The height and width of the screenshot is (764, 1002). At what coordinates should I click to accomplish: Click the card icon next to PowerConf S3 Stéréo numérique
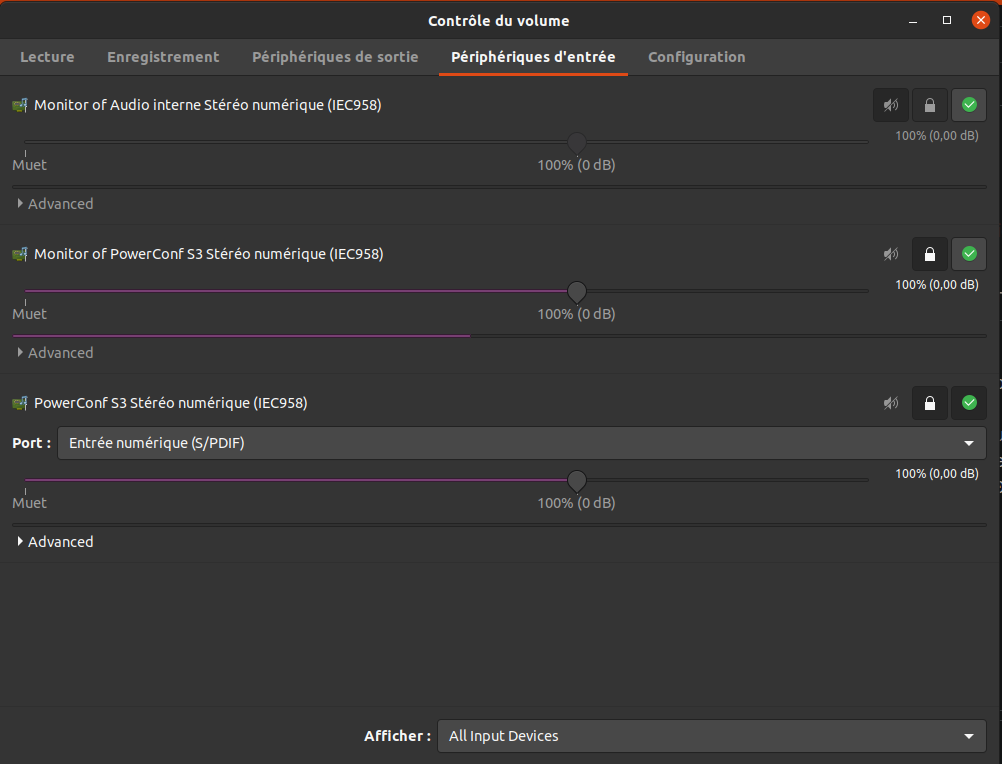tap(20, 403)
